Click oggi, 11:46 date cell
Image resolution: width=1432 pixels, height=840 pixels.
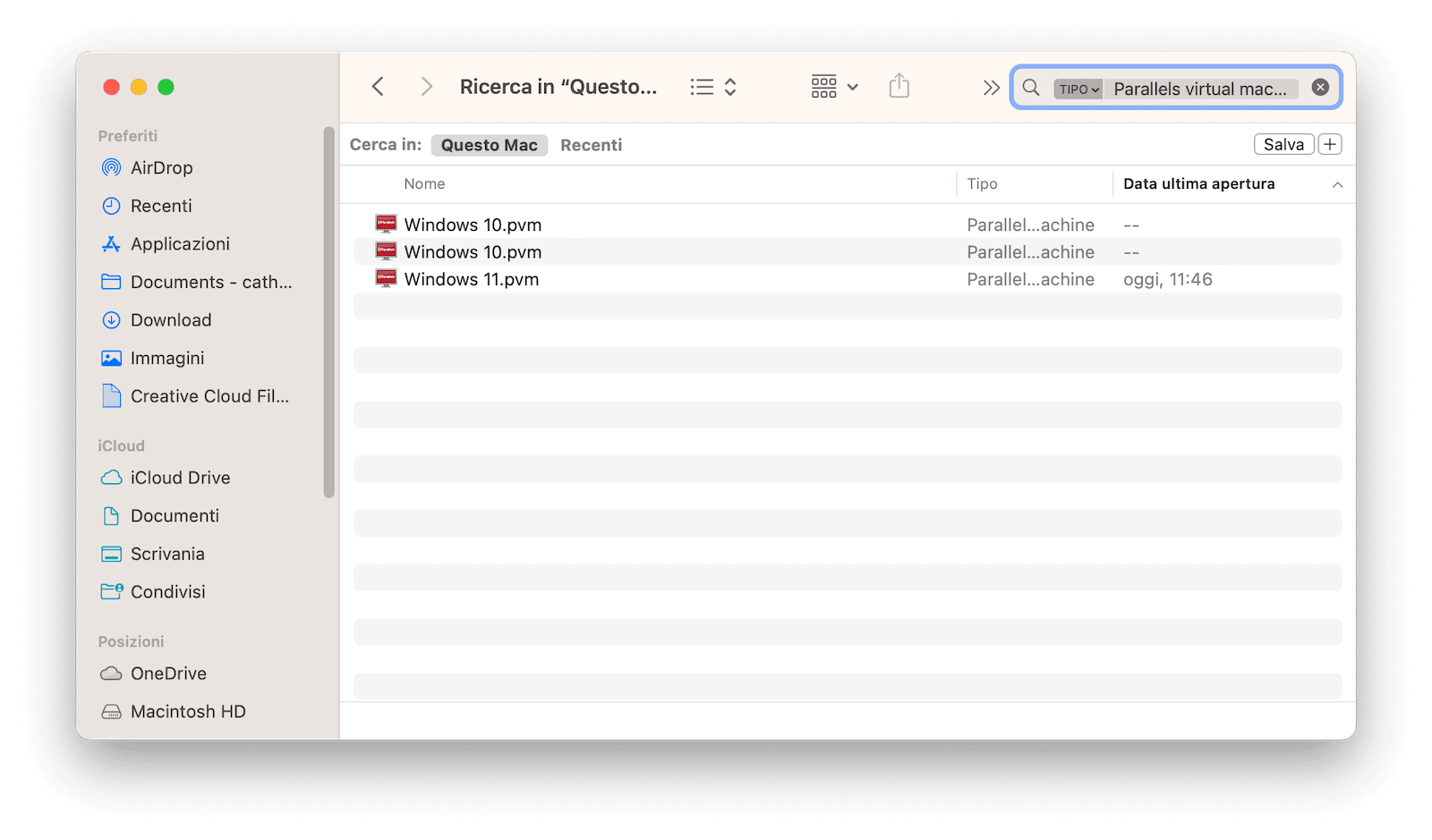(1168, 279)
